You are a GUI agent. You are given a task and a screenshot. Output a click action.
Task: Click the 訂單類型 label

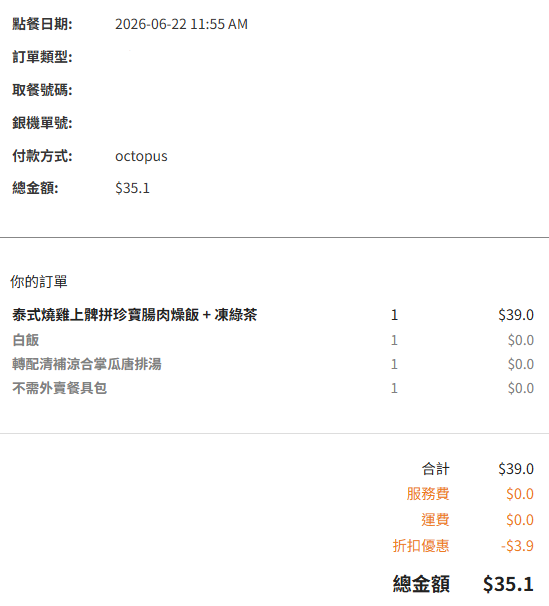[42, 57]
